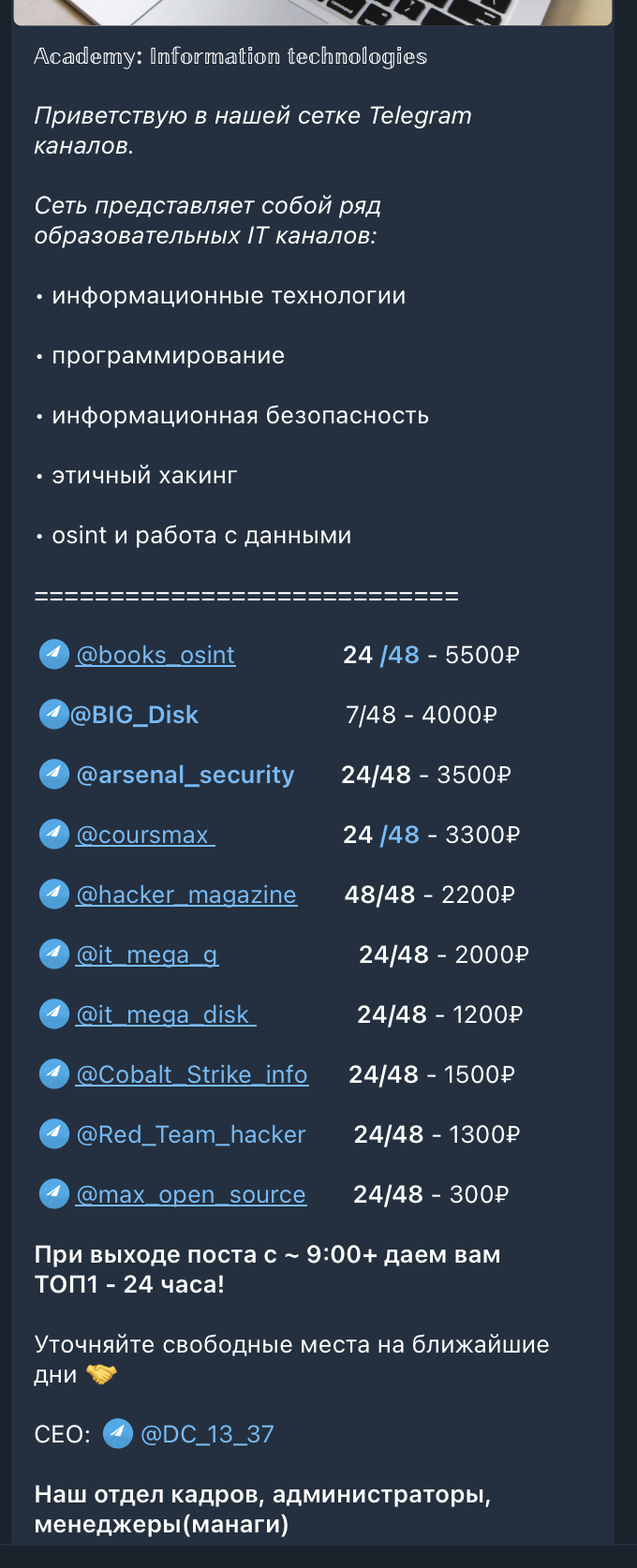Open the @max_open_source channel link
Viewport: 637px width, 1568px height.
click(191, 1195)
